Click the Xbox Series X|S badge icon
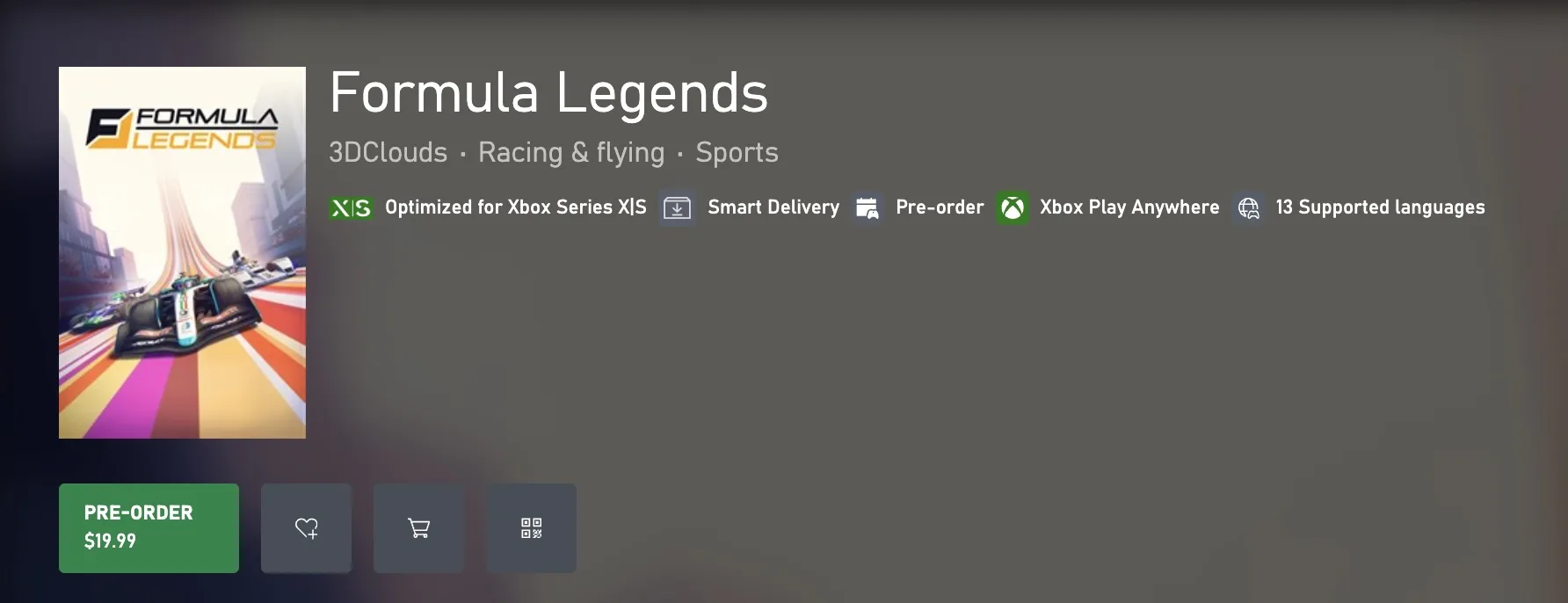The height and width of the screenshot is (603, 1568). point(350,208)
